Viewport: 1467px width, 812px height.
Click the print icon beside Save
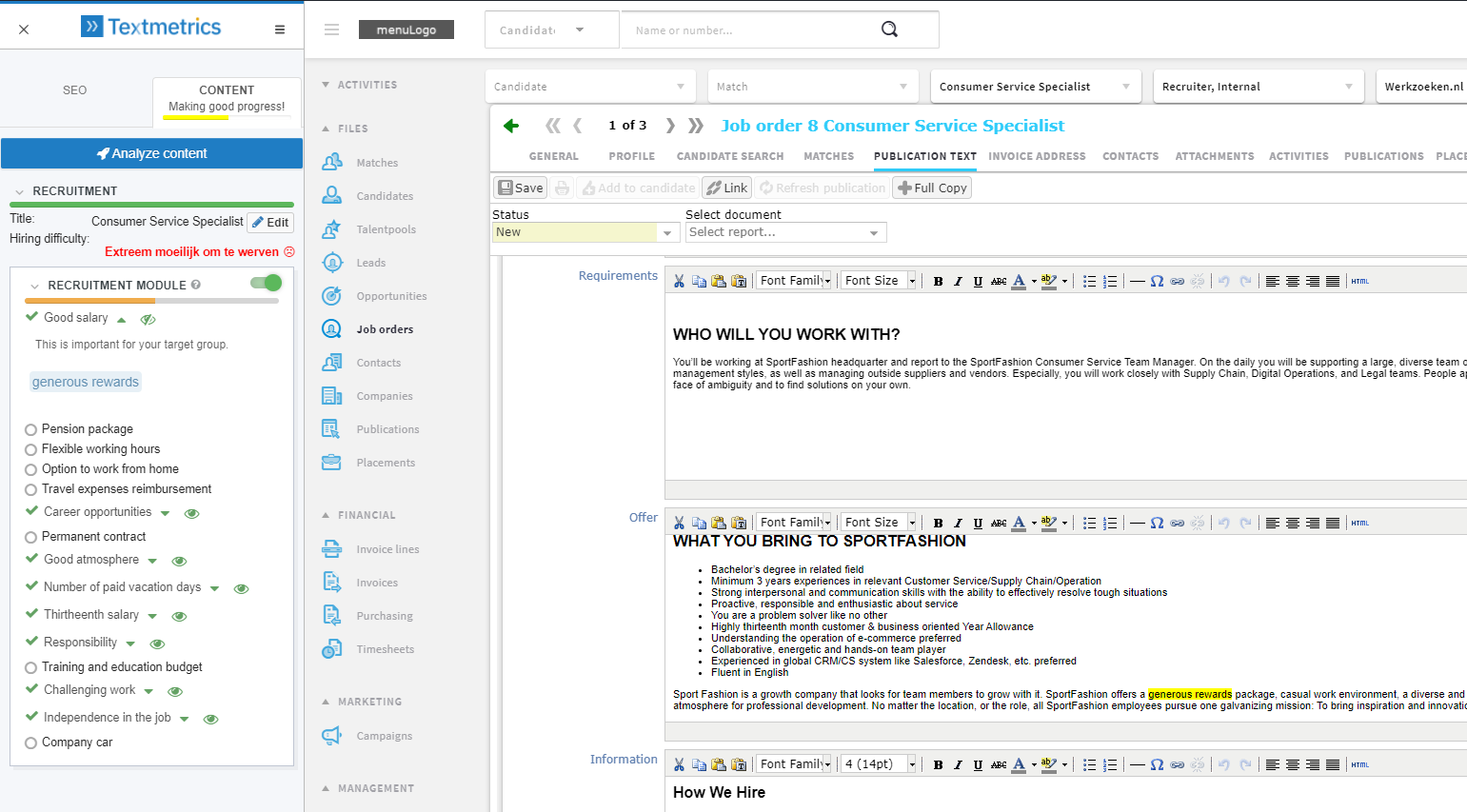[x=563, y=188]
